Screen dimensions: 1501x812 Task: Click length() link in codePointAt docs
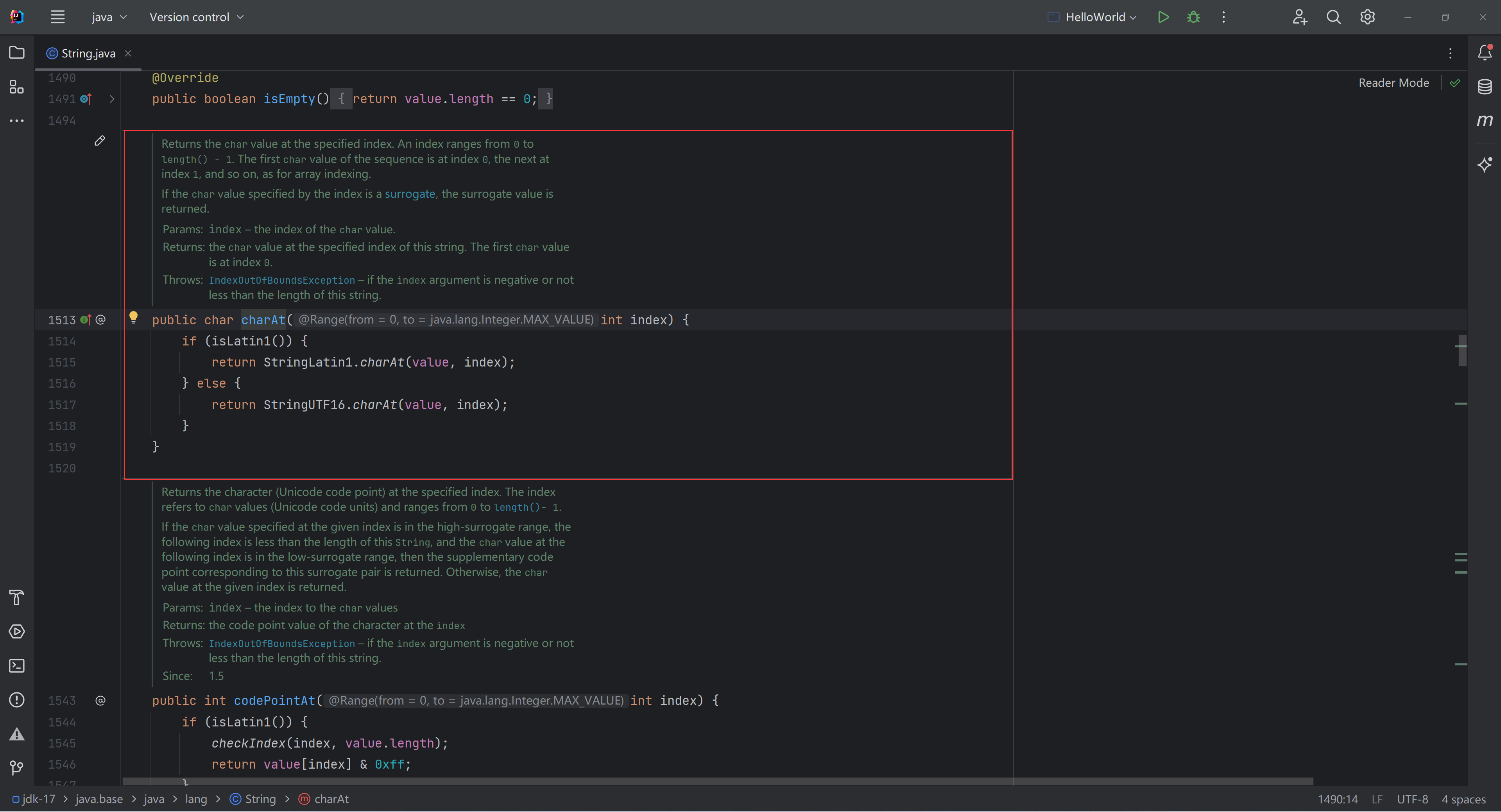tap(517, 507)
